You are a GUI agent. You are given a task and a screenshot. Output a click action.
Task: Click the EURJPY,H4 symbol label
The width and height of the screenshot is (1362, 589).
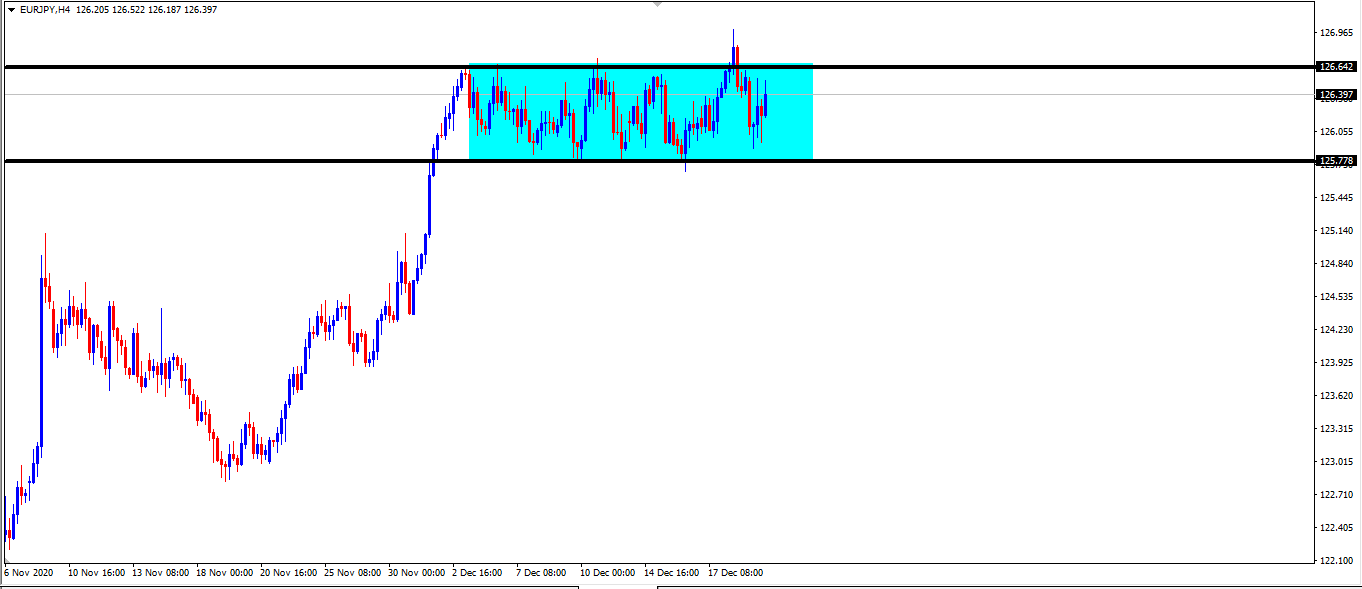[x=44, y=9]
